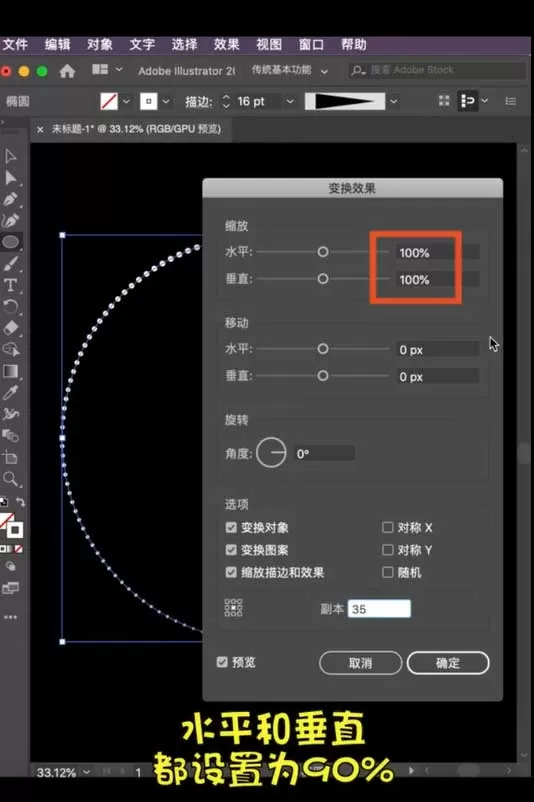Select the Zoom tool
The height and width of the screenshot is (802, 534).
[x=10, y=479]
